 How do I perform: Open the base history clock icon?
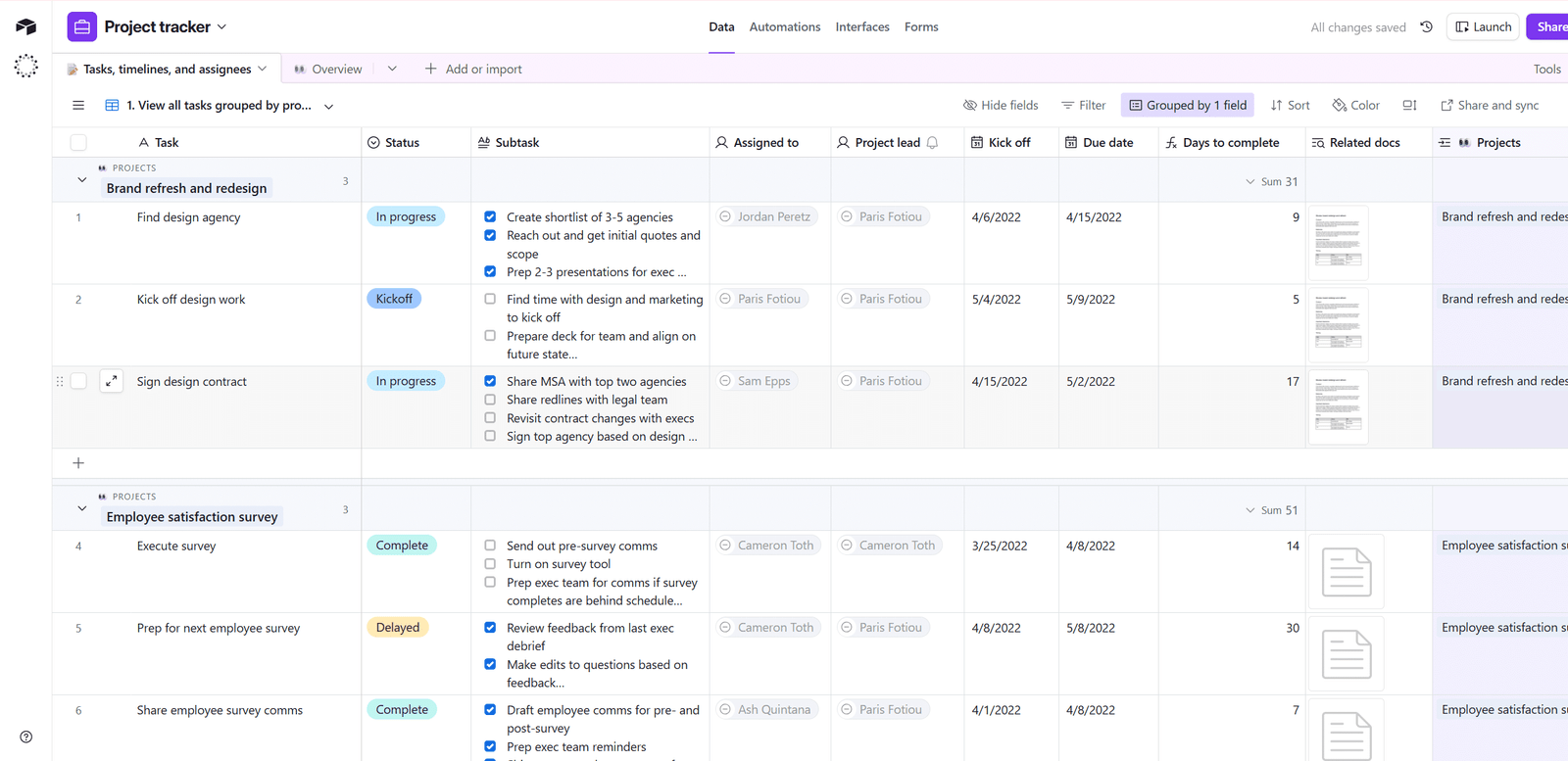pos(1427,27)
